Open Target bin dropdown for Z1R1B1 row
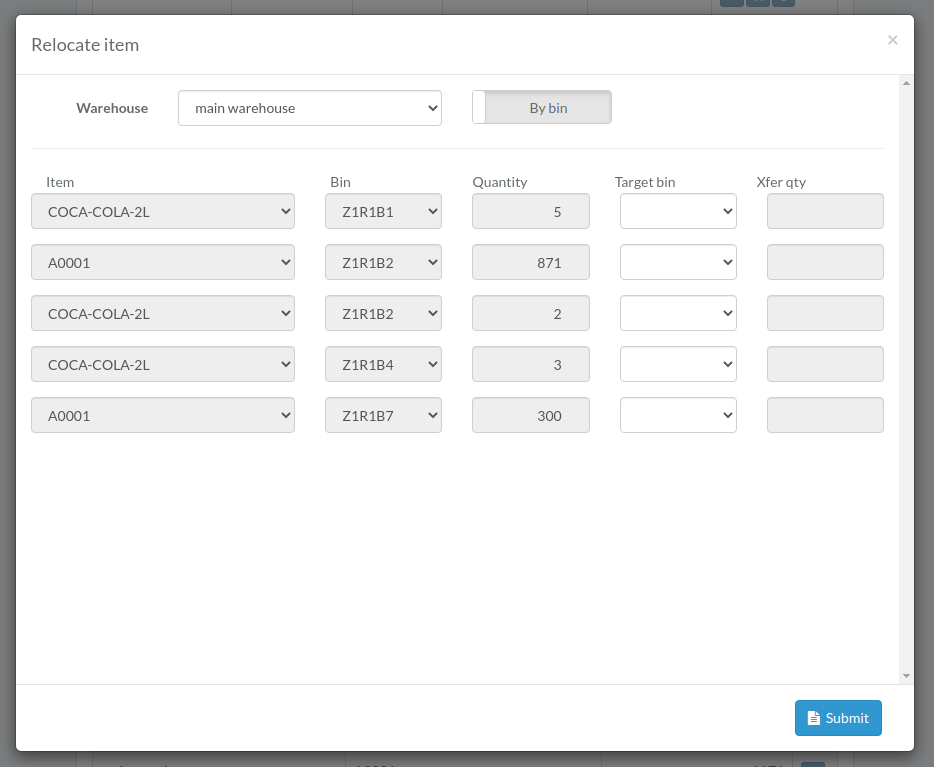Screen dimensions: 934x767 coord(678,211)
